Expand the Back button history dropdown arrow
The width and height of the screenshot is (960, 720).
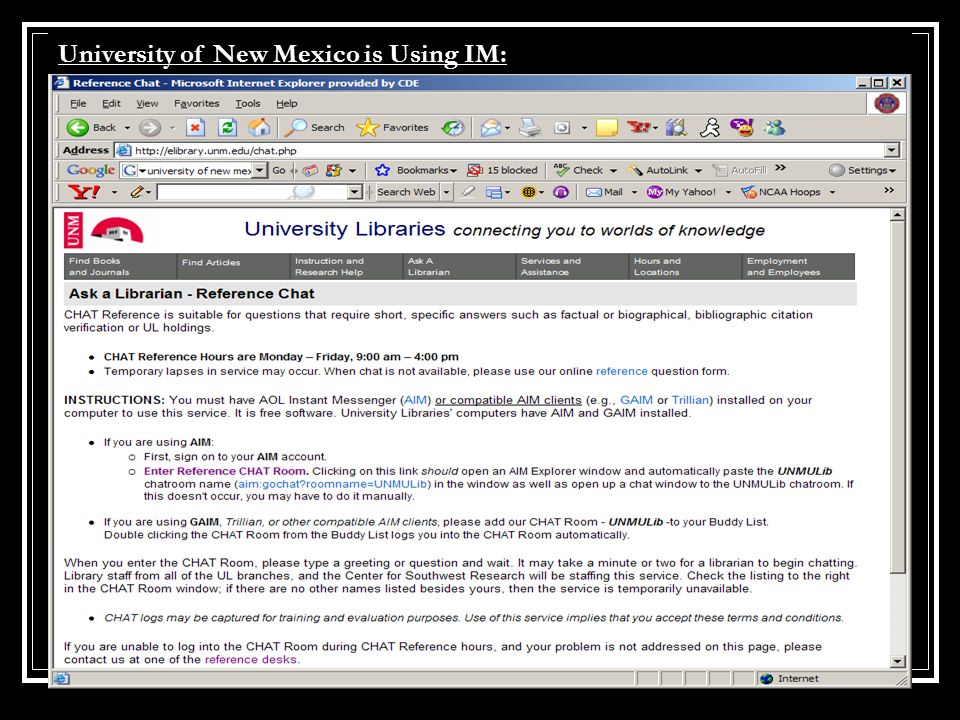click(127, 128)
